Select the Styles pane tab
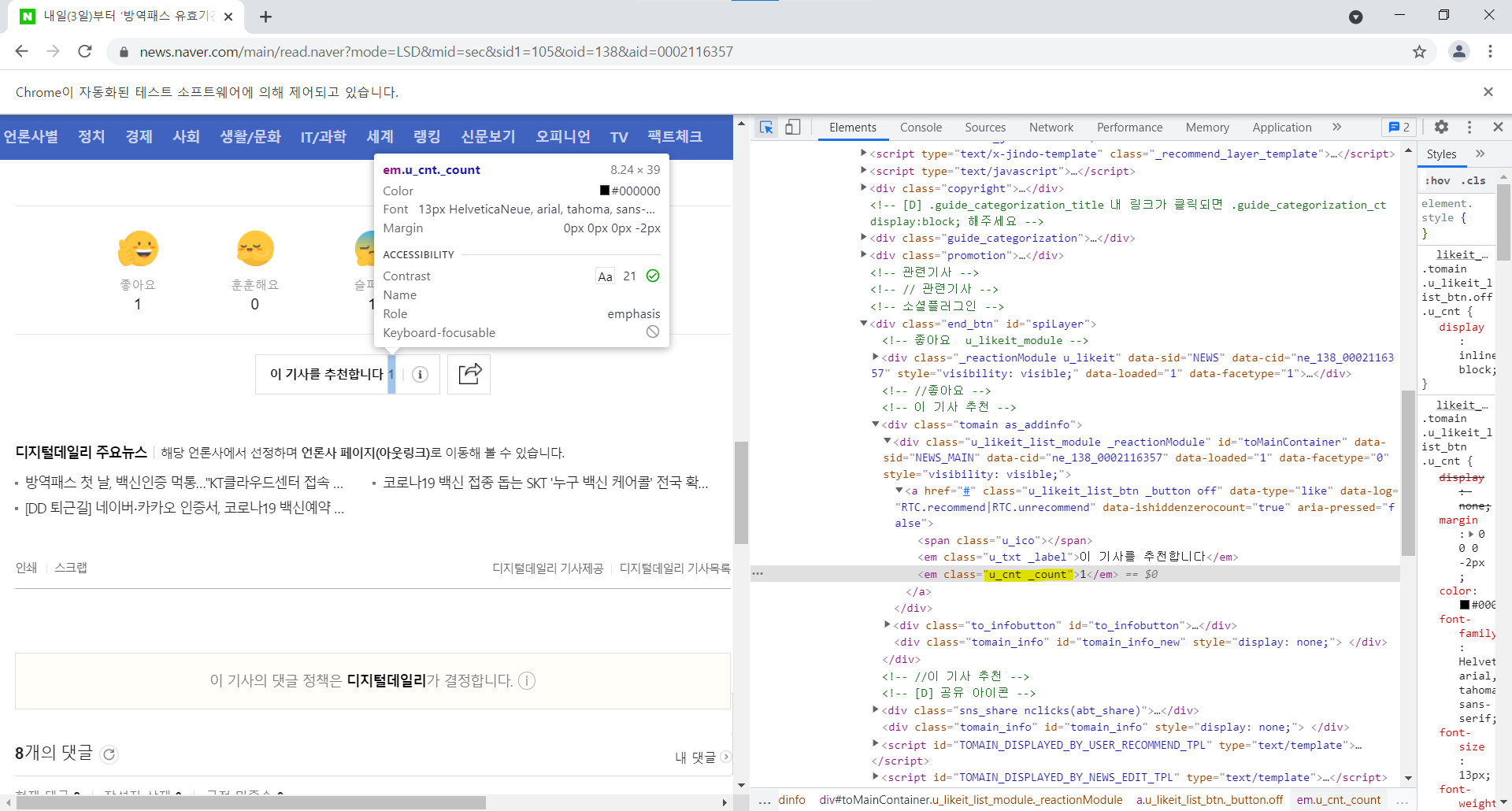 pos(1442,154)
